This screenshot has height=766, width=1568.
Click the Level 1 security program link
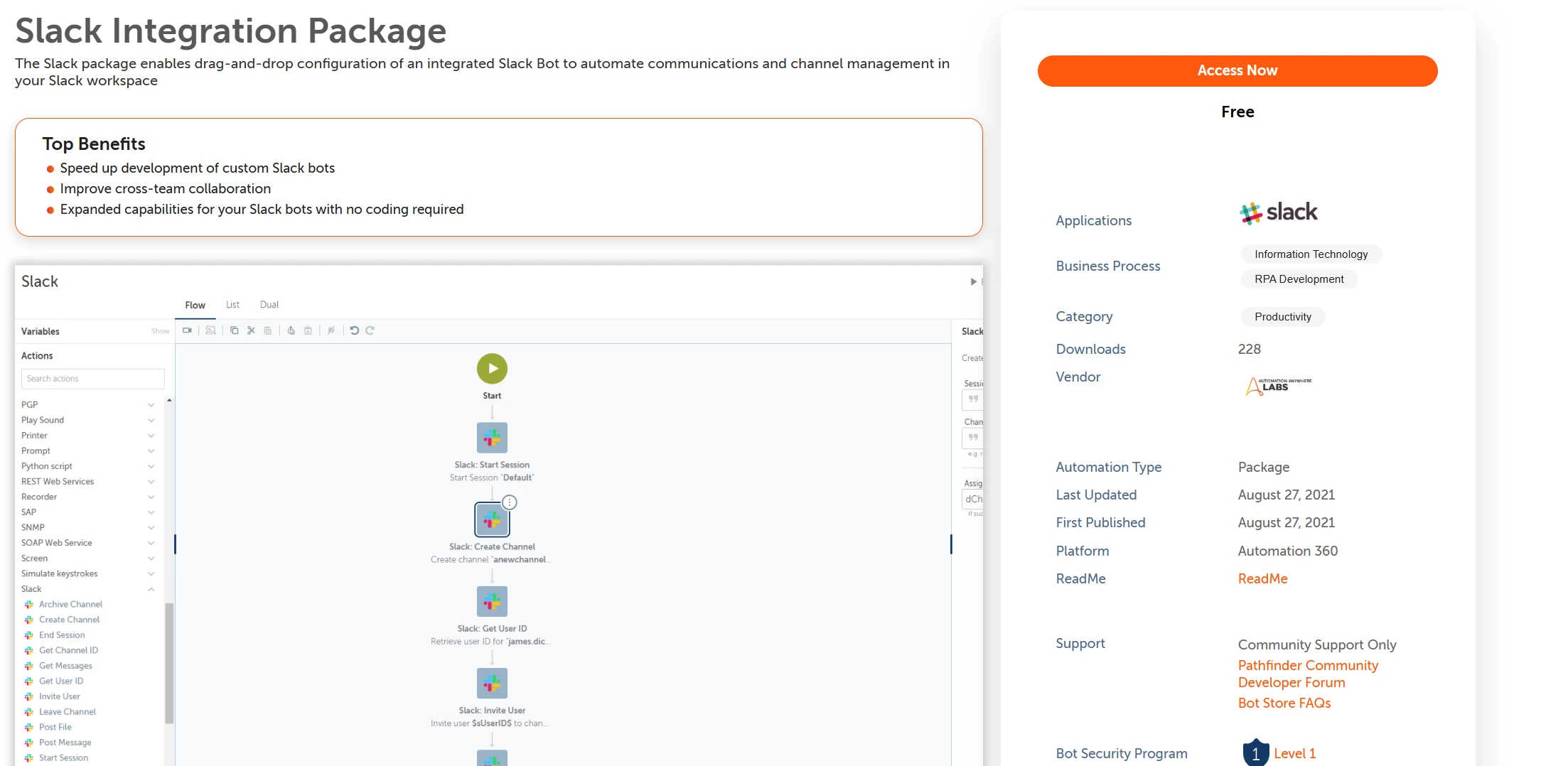[1294, 754]
